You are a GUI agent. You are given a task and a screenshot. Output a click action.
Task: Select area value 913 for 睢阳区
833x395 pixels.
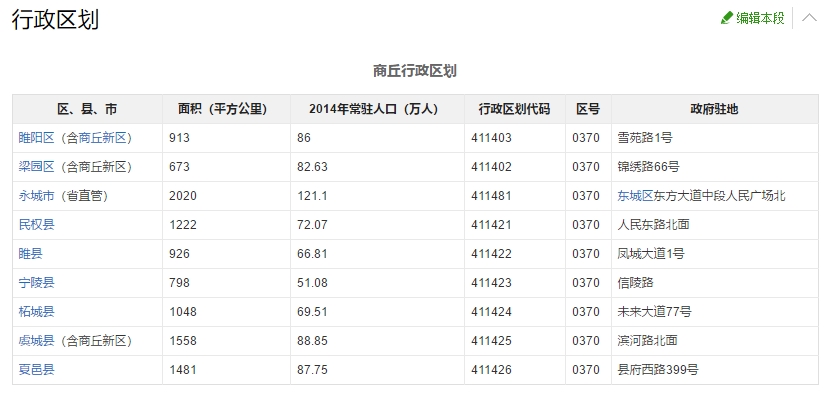(x=180, y=138)
